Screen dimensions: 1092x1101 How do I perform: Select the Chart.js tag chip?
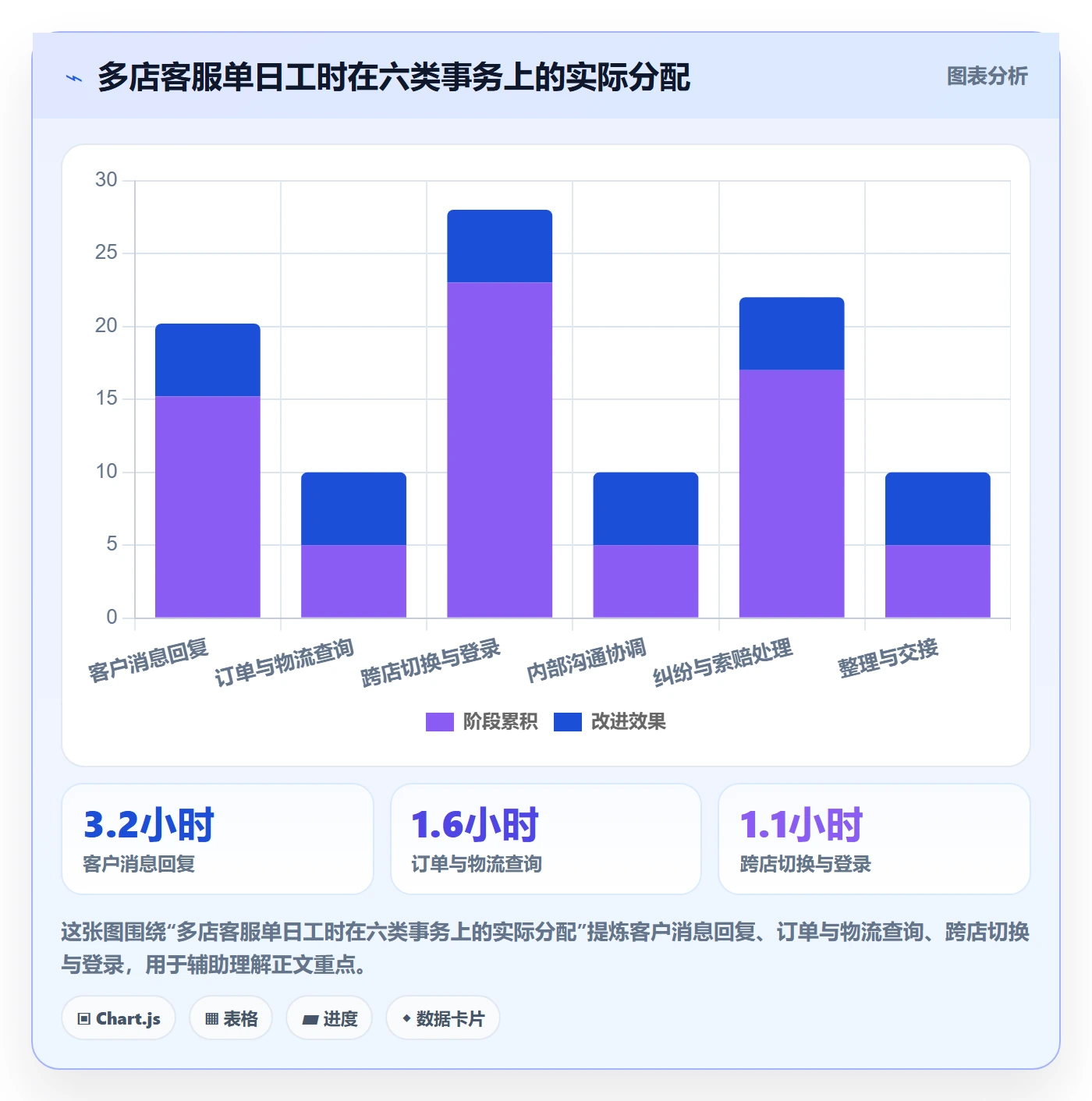pos(119,1018)
